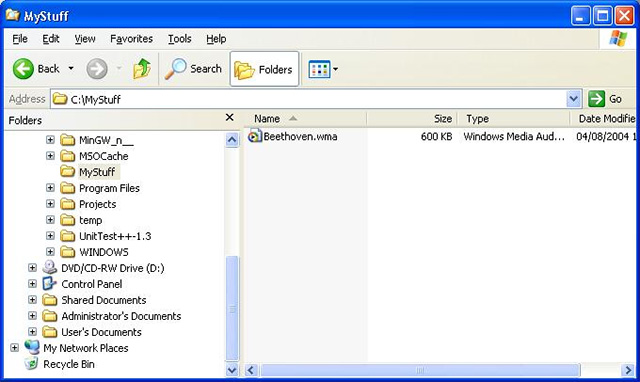Open the Tools menu
The image size is (640, 382).
tap(180, 39)
